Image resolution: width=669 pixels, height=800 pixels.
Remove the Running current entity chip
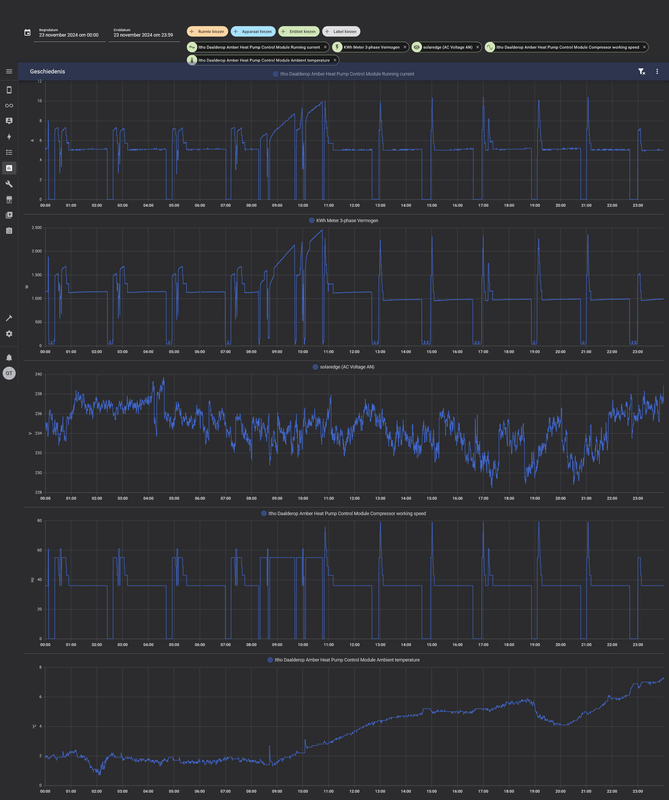(325, 47)
